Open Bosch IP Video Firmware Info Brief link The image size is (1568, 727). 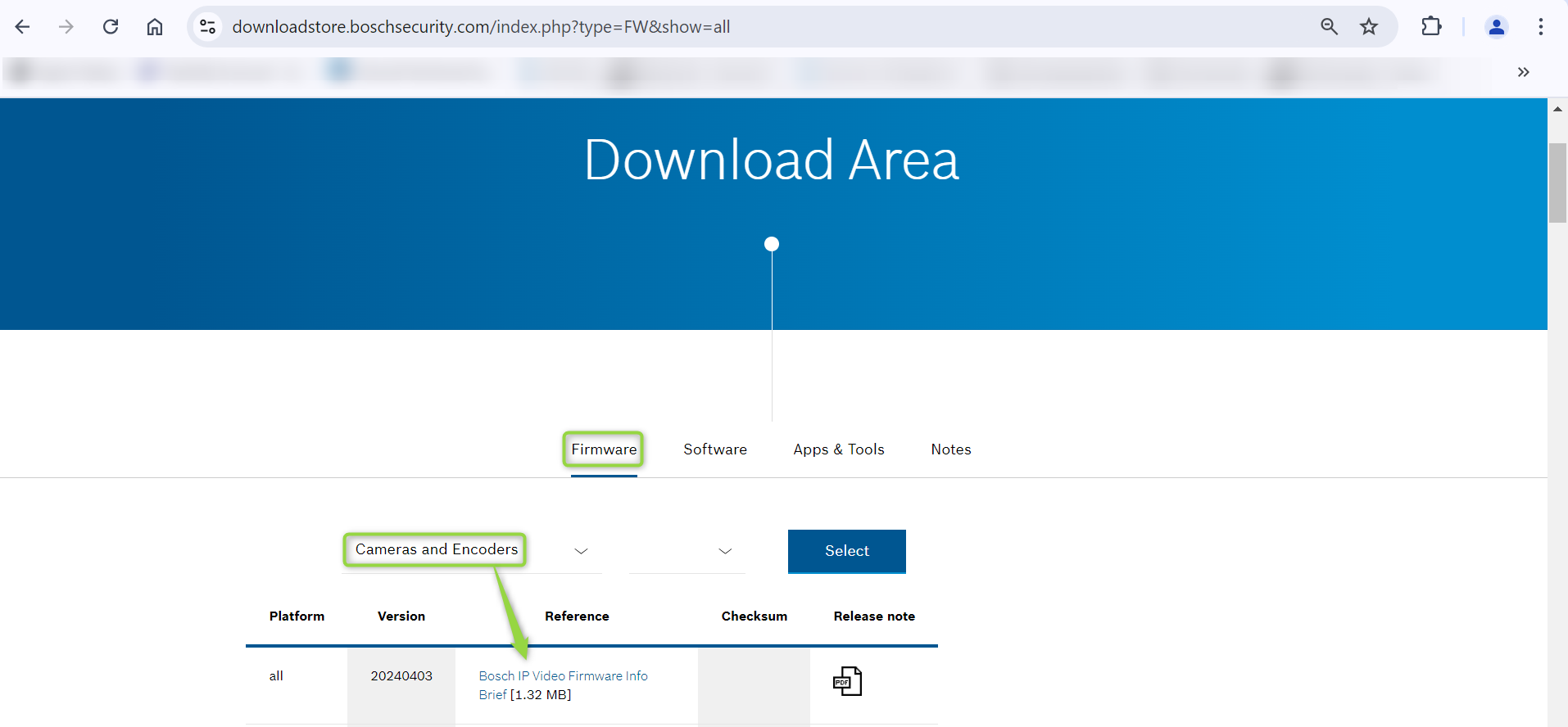click(x=563, y=676)
